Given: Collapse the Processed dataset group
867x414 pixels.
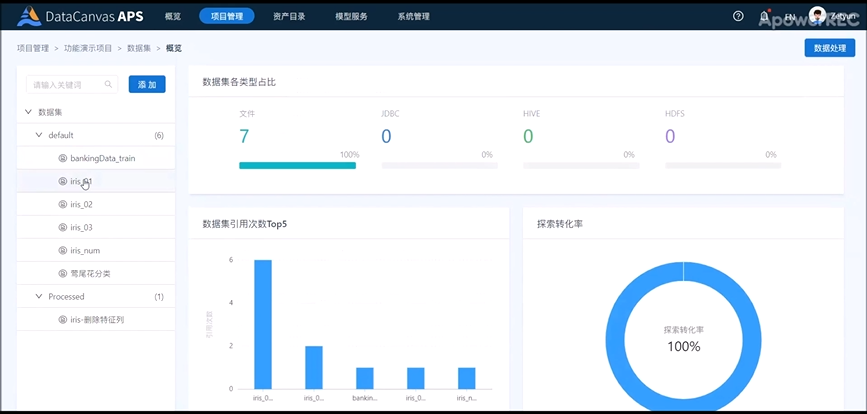Looking at the screenshot, I should tap(39, 297).
